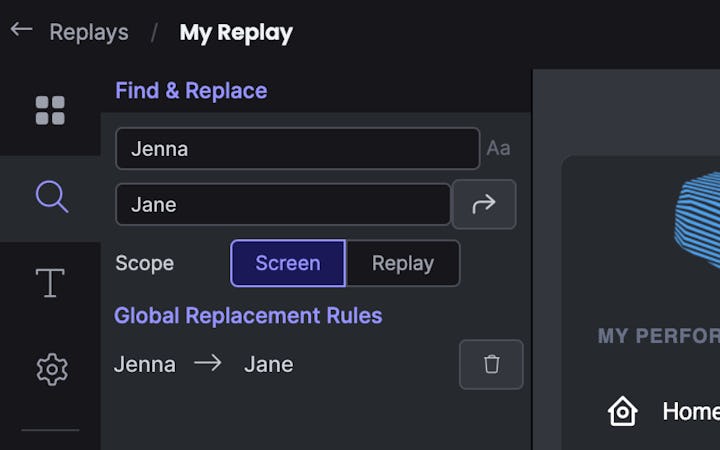Select the Jenna → Jane replacement rule

[204, 364]
